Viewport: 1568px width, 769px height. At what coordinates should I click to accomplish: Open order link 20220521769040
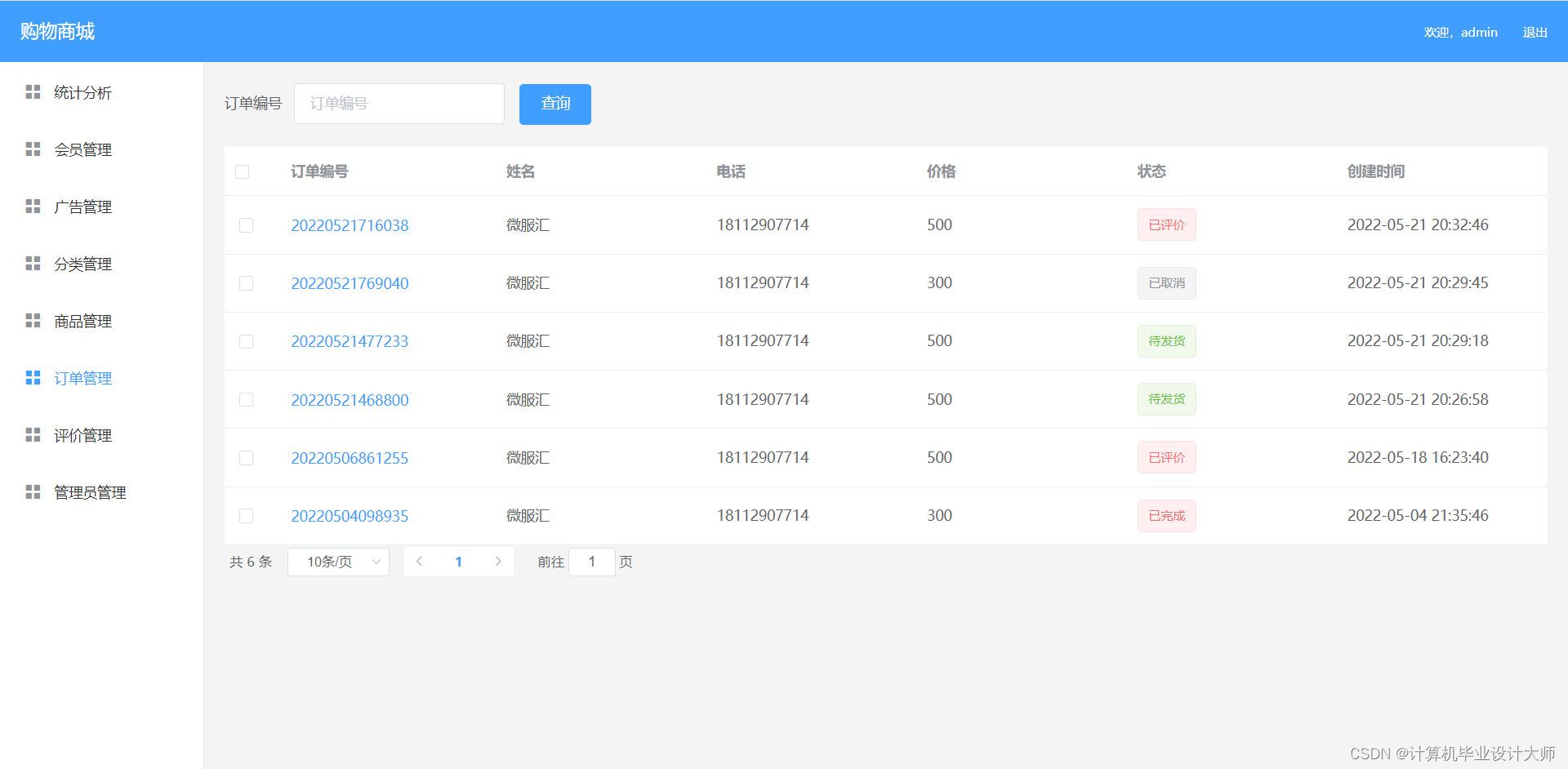pyautogui.click(x=350, y=283)
